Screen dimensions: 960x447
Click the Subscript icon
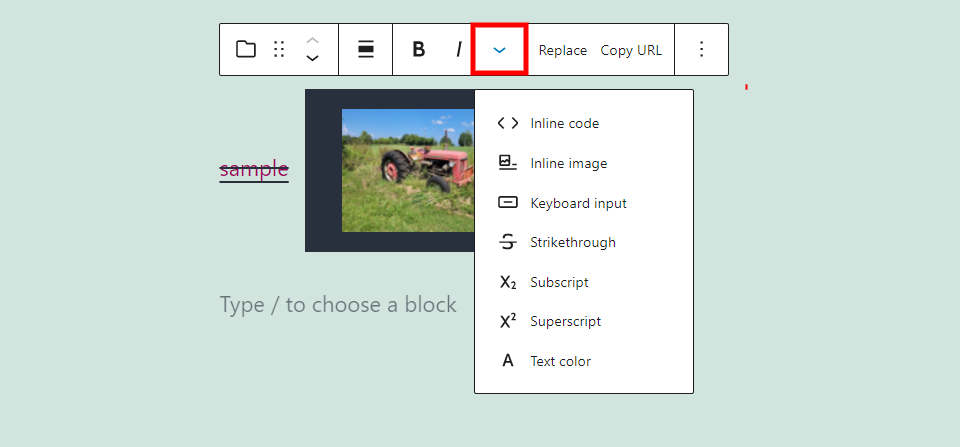[508, 282]
